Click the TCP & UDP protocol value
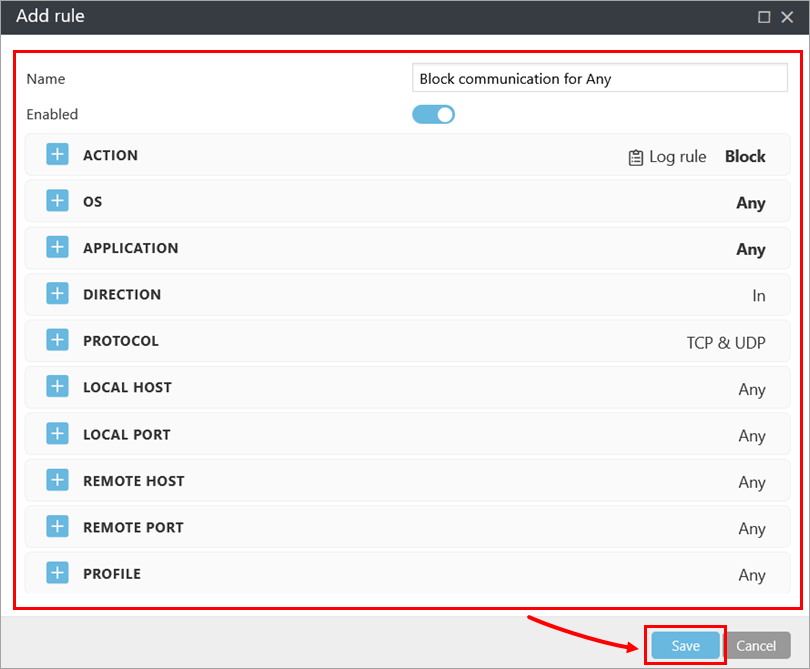 click(725, 343)
